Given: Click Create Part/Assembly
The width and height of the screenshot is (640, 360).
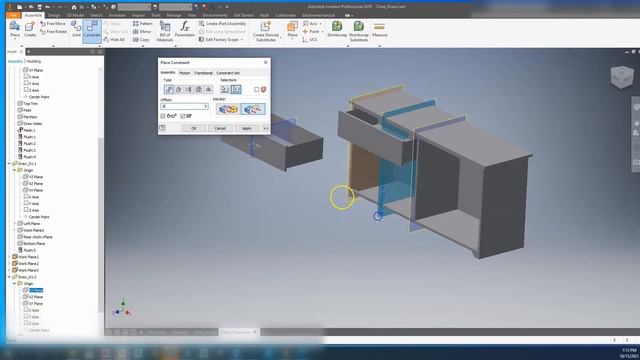Looking at the screenshot, I should [222, 24].
